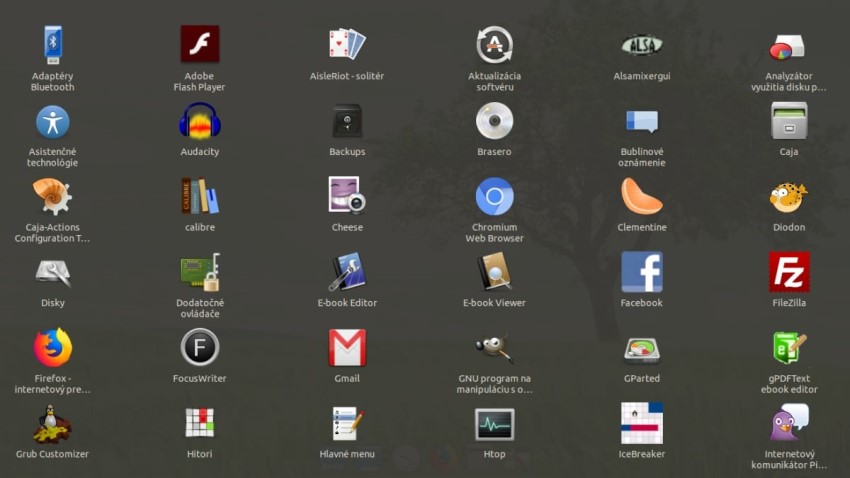Open AisleRiot solitér card game
This screenshot has height=478, width=850.
coord(347,44)
